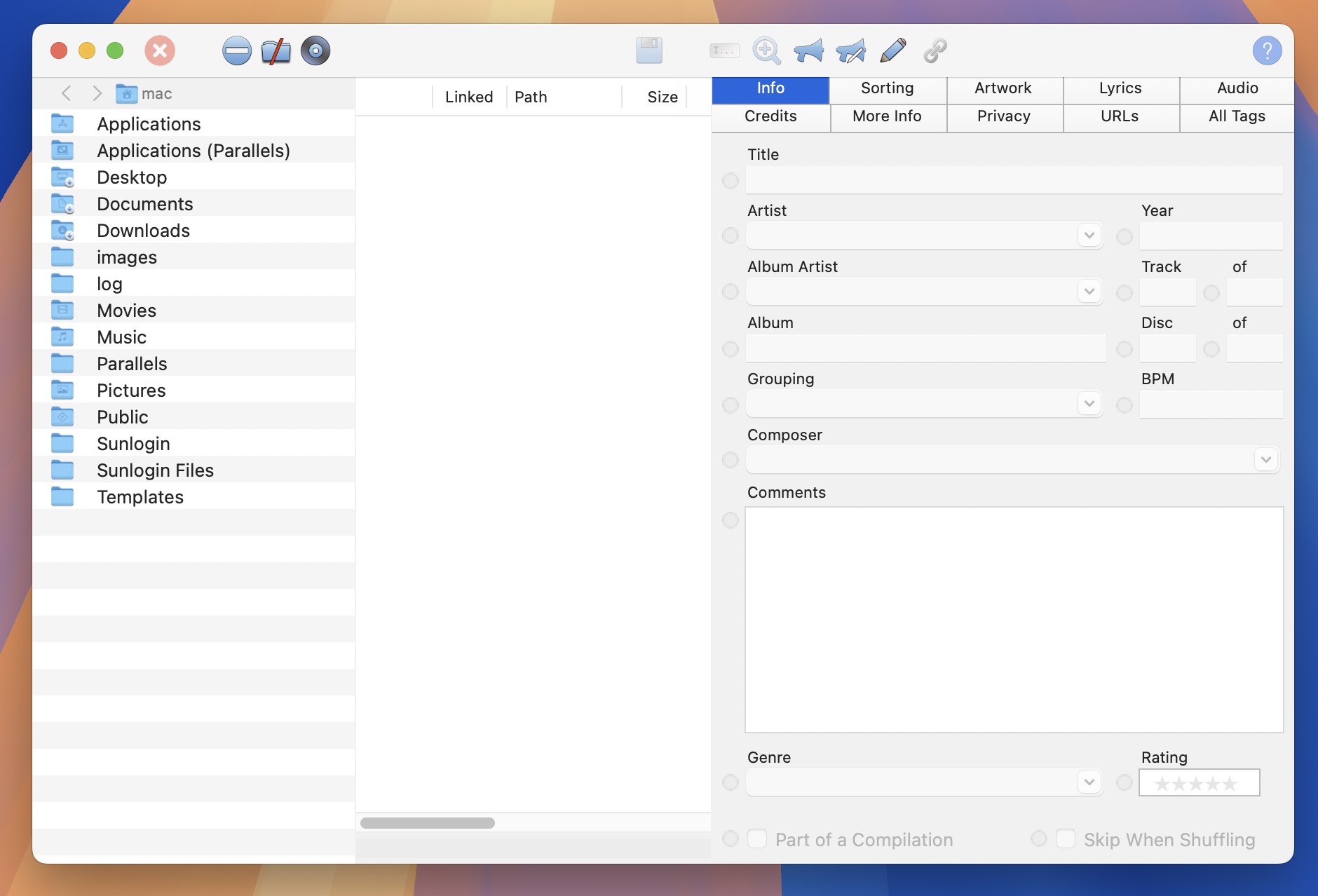Viewport: 1318px width, 896px height.
Task: Switch to the Artwork tab
Action: pos(1003,89)
